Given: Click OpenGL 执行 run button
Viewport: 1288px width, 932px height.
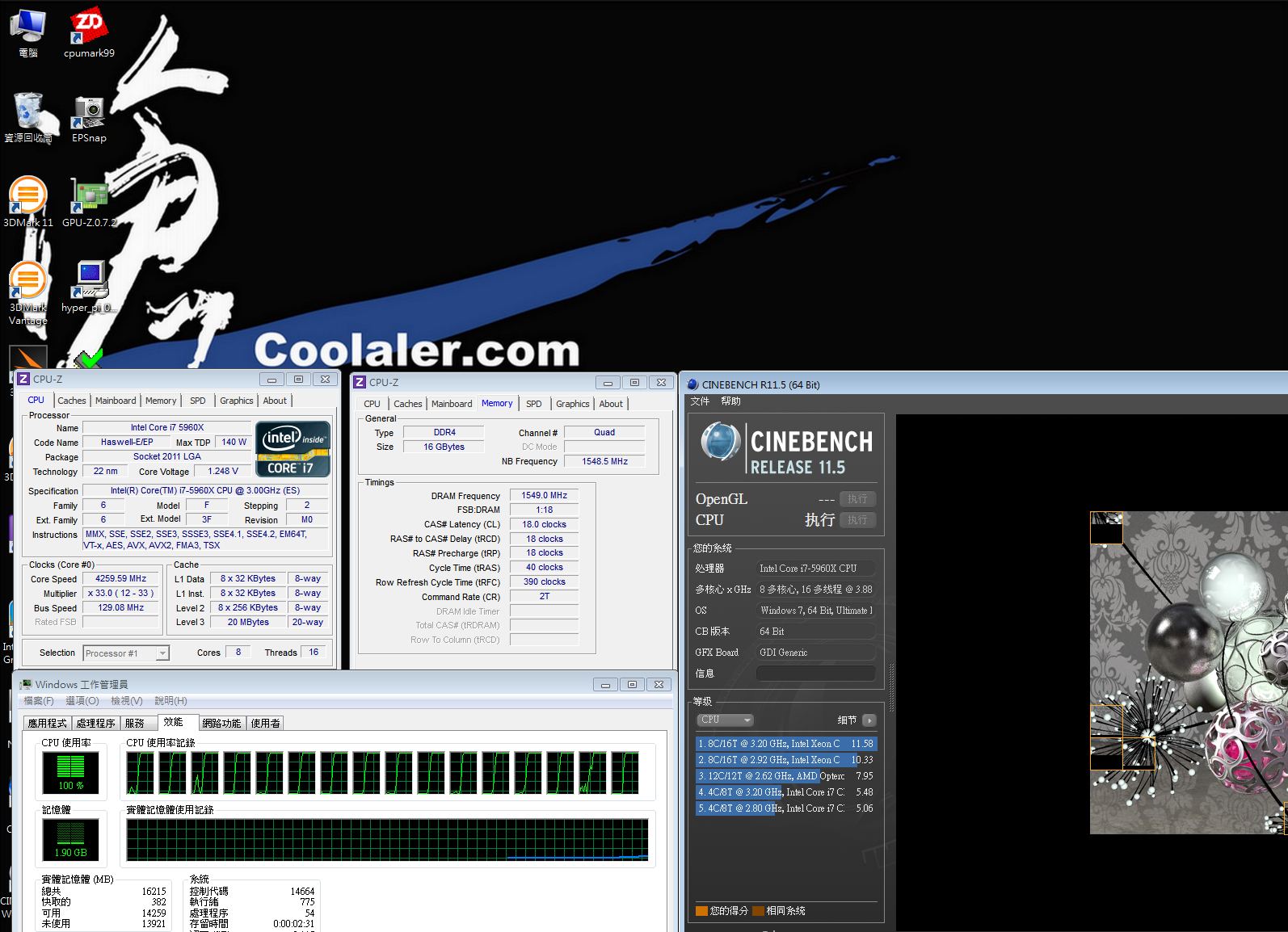Looking at the screenshot, I should tap(857, 499).
